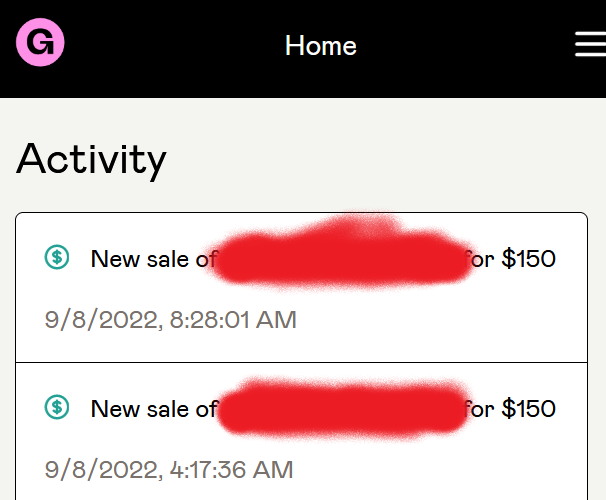Click the Activity heading
This screenshot has width=606, height=500.
(91, 159)
